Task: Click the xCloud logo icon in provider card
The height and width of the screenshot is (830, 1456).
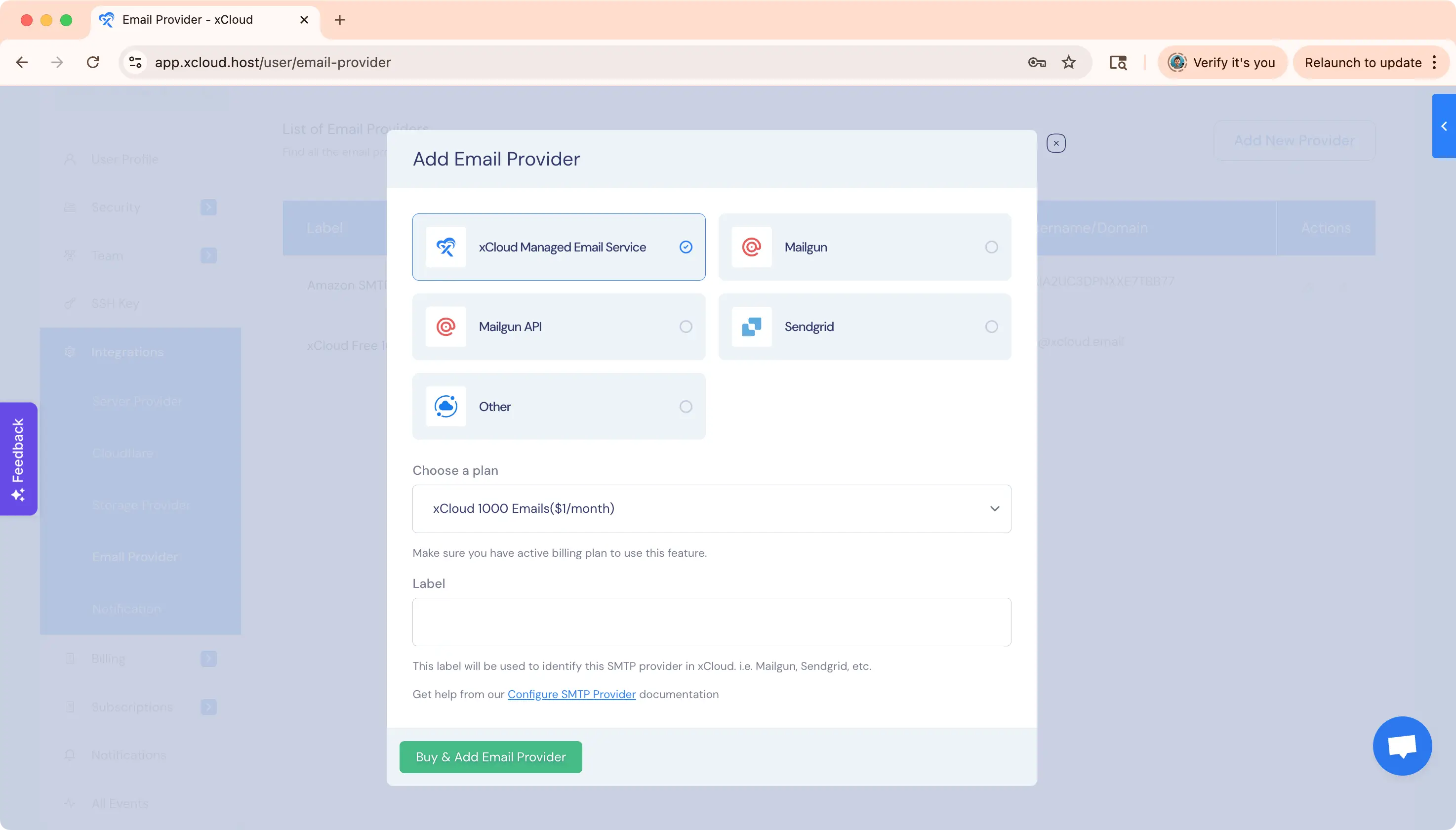Action: [445, 247]
